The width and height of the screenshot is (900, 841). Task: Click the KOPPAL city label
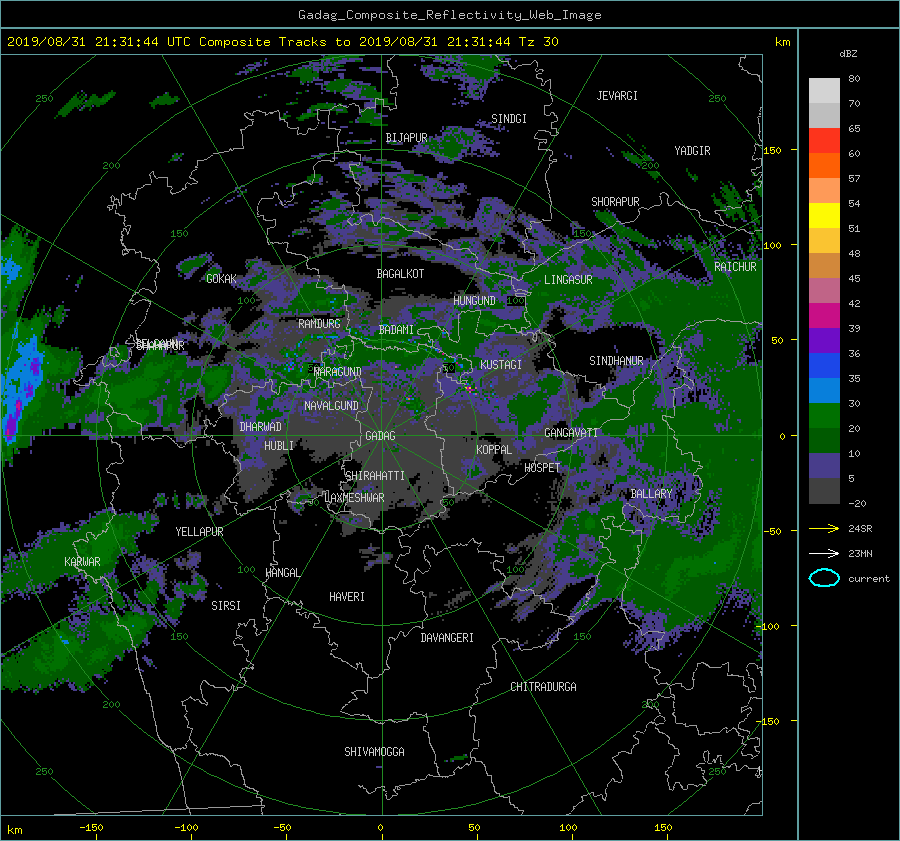(x=494, y=450)
